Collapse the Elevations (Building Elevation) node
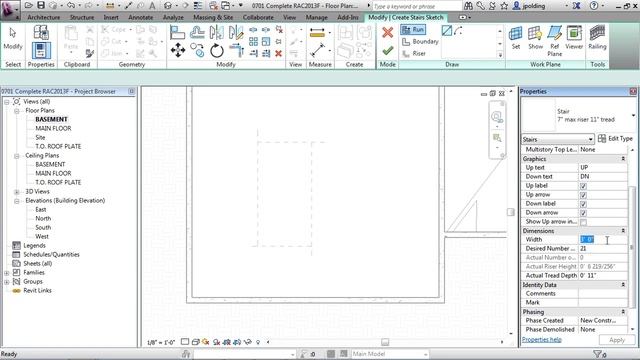640x360 pixels. [17, 200]
